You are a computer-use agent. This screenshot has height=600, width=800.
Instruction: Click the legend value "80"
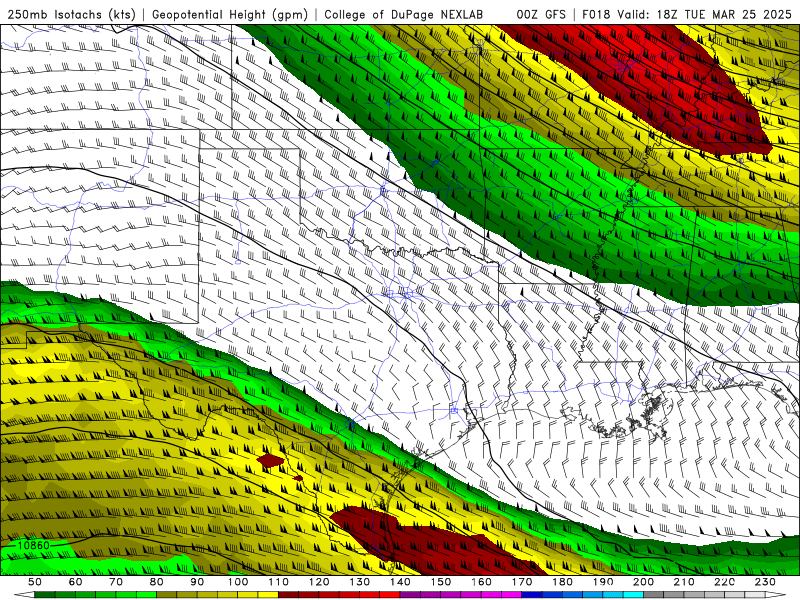point(157,582)
